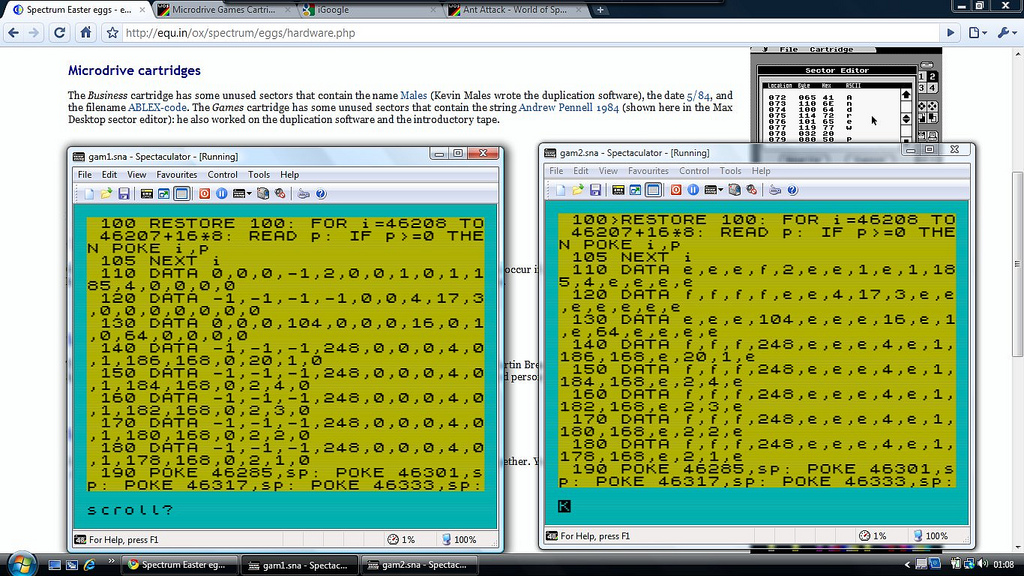Screen dimensions: 1024x576
Task: Switch to iGoogle browser tab
Action: point(368,10)
